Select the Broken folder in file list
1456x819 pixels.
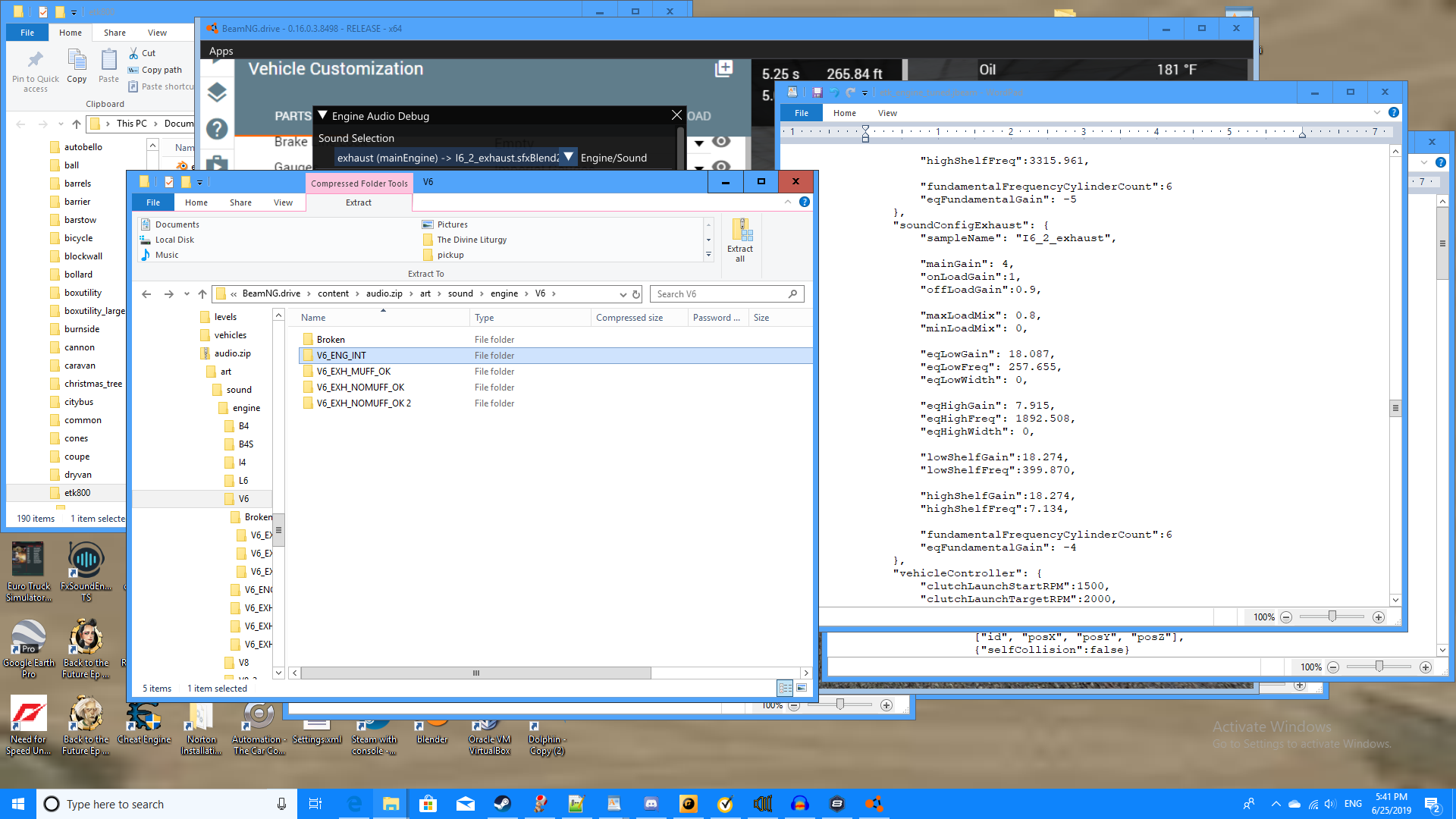(x=556, y=340)
